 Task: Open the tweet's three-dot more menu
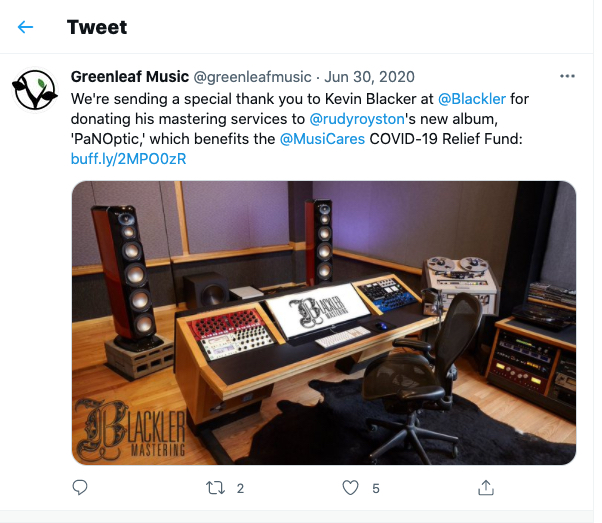pos(567,76)
